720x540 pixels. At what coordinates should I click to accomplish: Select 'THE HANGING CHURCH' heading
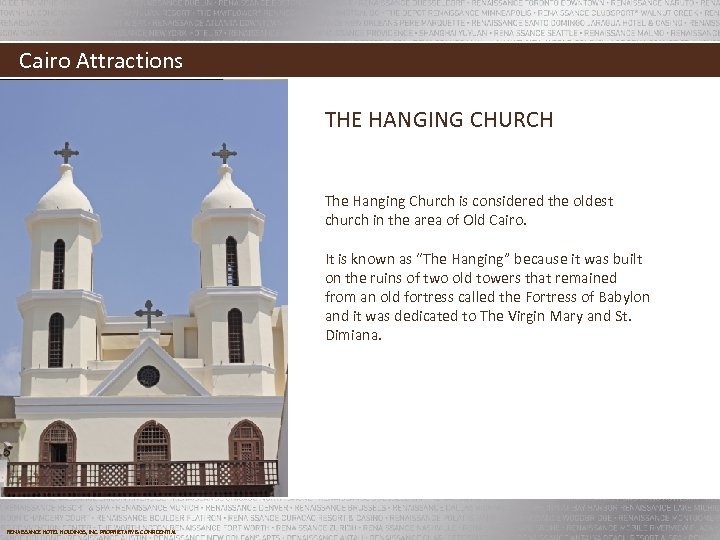439,120
